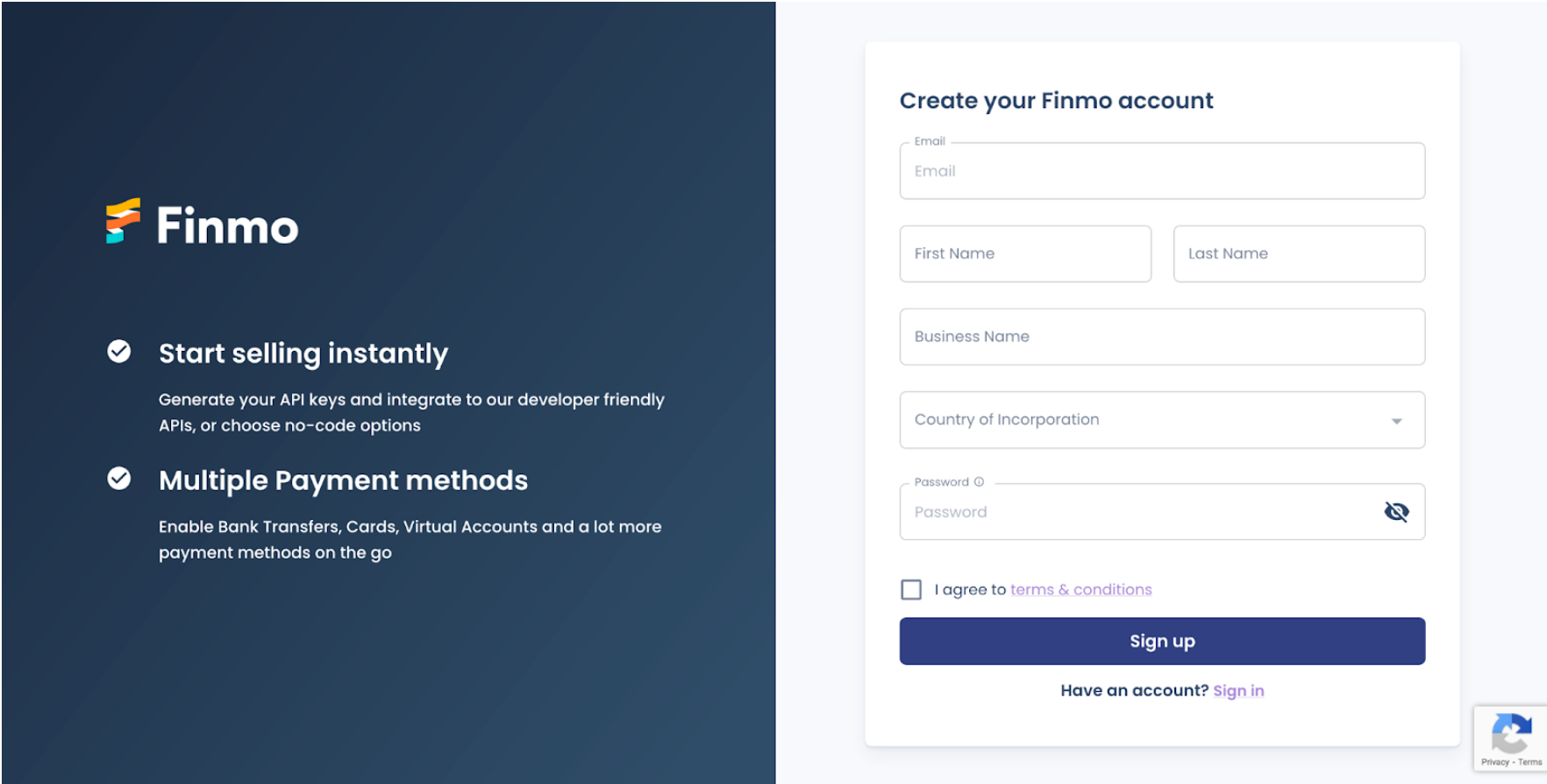Open Country of Incorporation dropdown
The width and height of the screenshot is (1547, 784).
[1140, 420]
